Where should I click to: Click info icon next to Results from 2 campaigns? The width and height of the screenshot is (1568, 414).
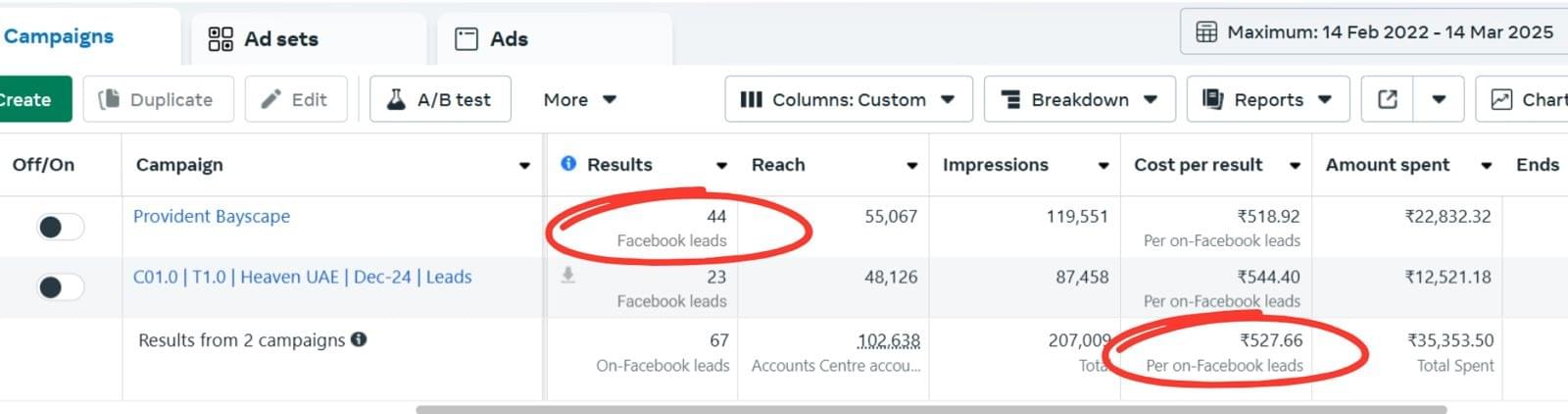tap(359, 339)
